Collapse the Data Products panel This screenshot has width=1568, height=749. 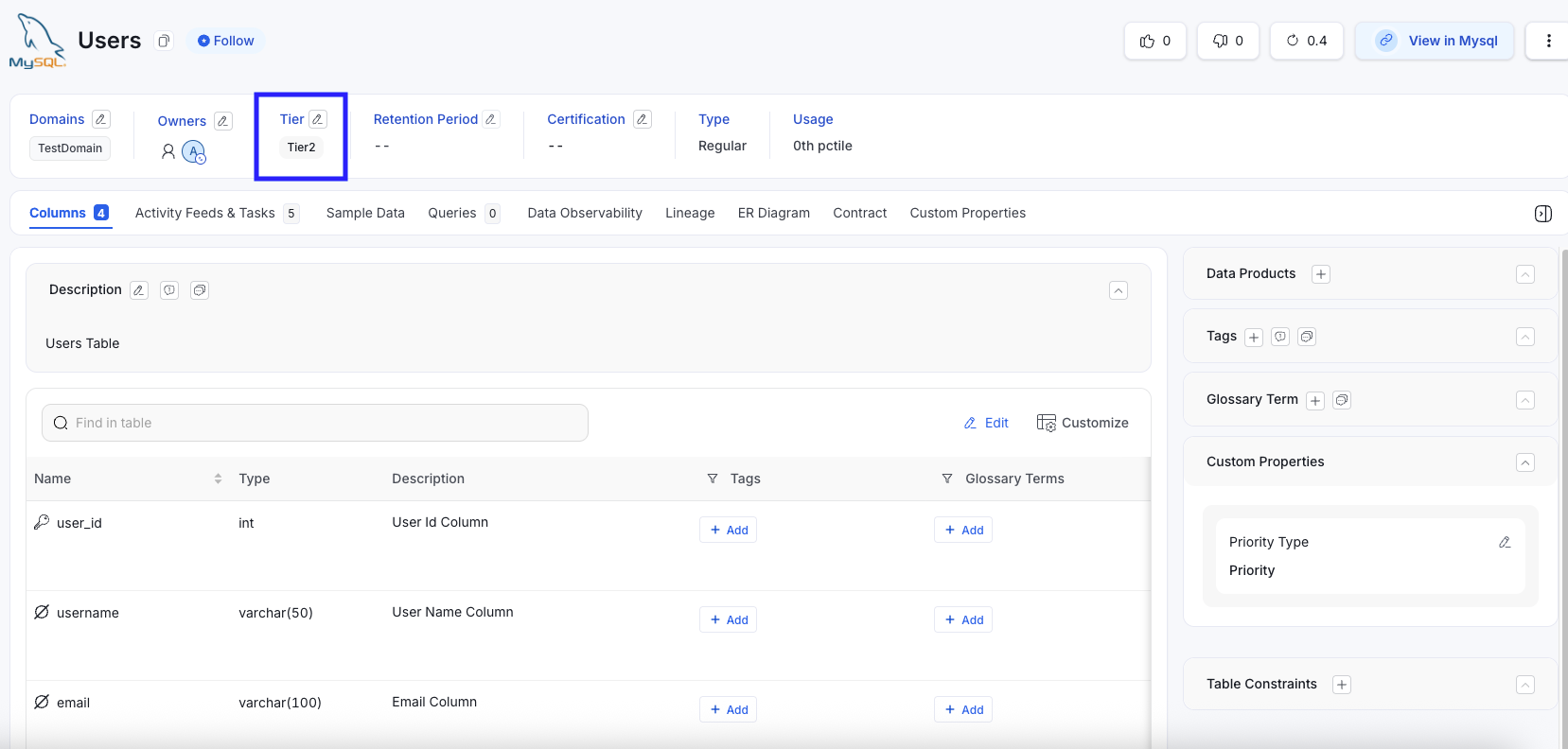[x=1525, y=274]
